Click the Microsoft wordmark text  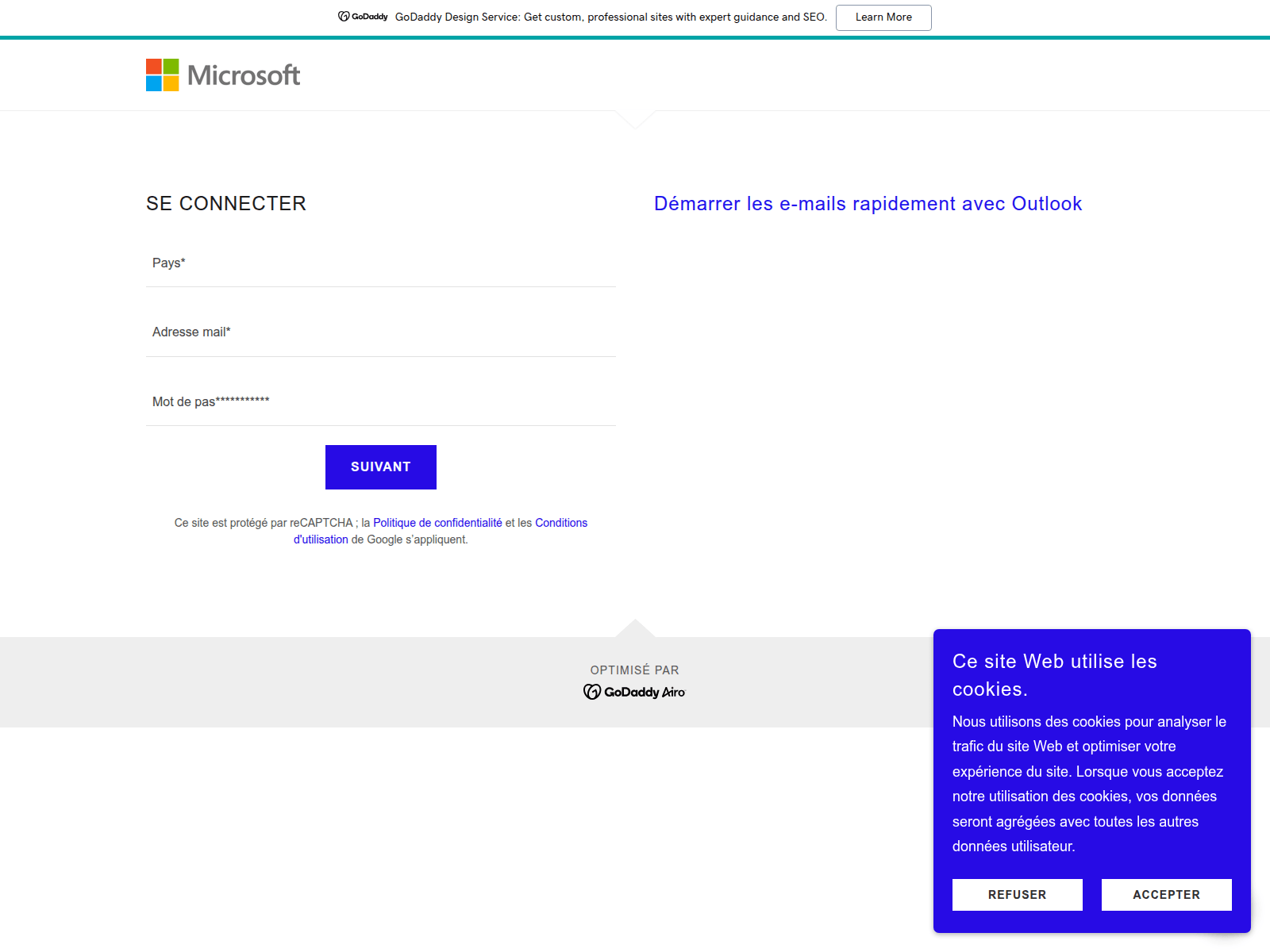(244, 75)
